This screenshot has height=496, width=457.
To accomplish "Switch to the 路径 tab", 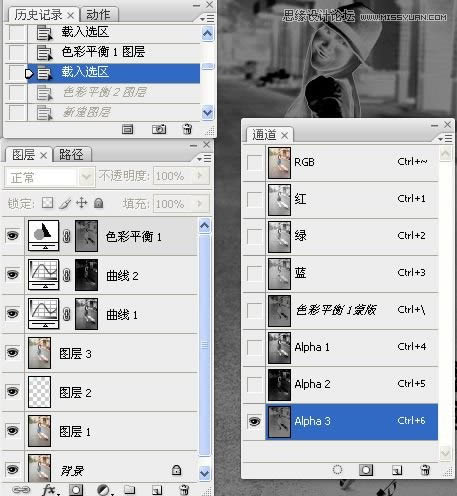I will (71, 155).
